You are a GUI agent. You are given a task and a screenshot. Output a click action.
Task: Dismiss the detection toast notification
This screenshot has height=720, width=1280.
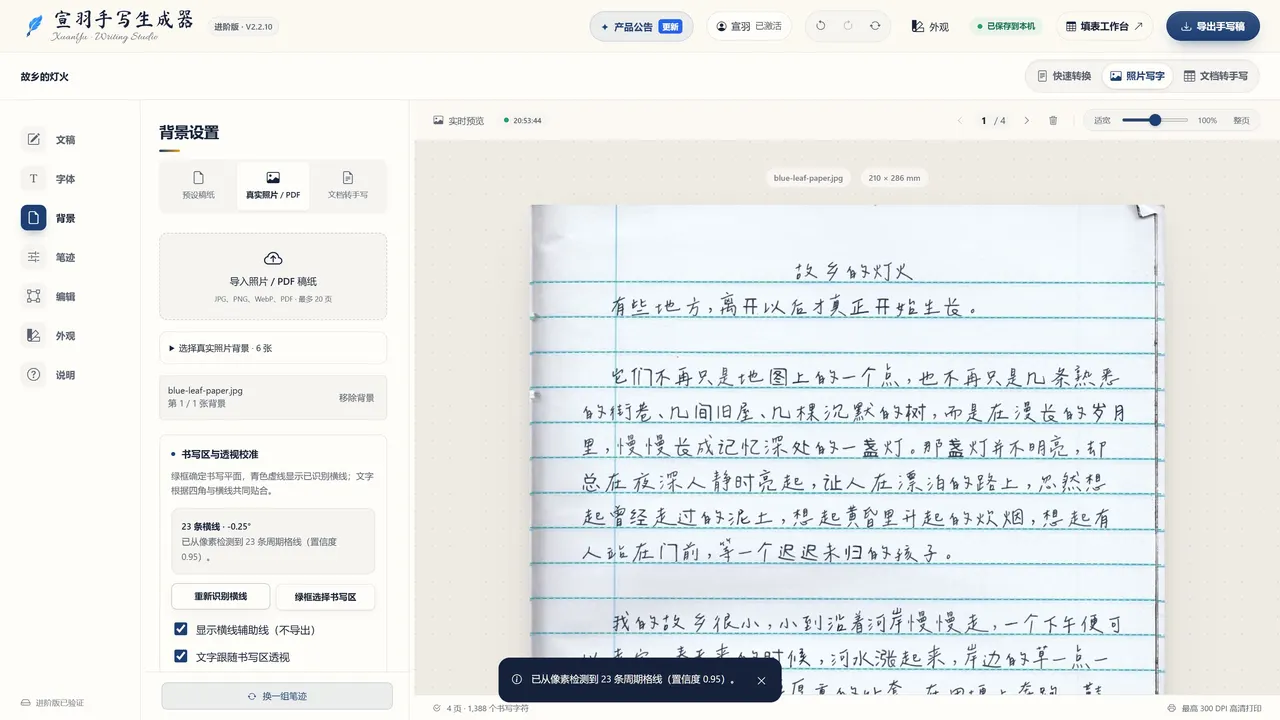click(x=761, y=680)
